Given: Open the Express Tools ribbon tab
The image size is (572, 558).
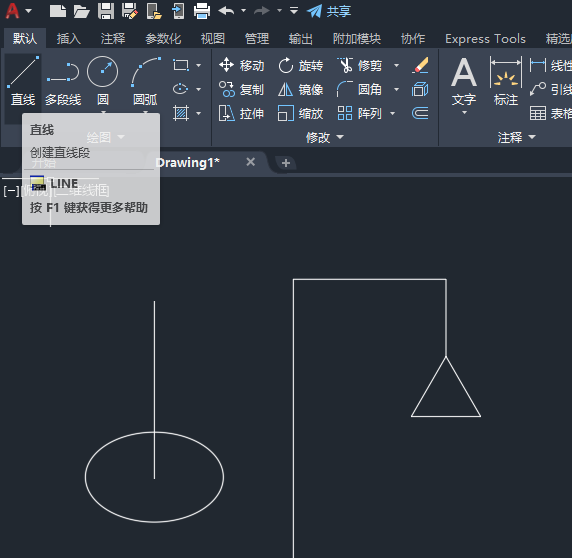Looking at the screenshot, I should [485, 39].
